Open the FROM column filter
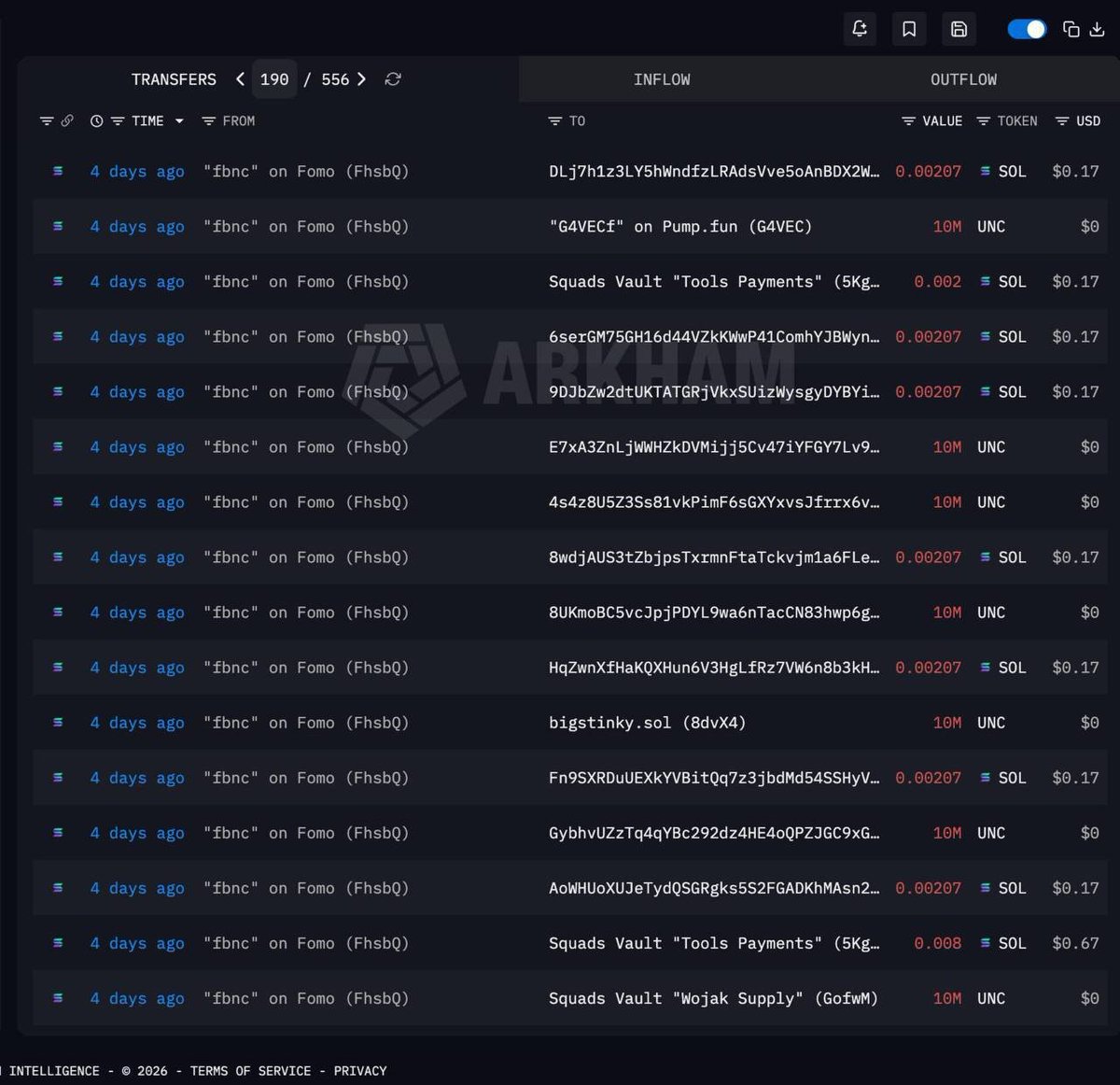1120x1085 pixels. pos(209,121)
